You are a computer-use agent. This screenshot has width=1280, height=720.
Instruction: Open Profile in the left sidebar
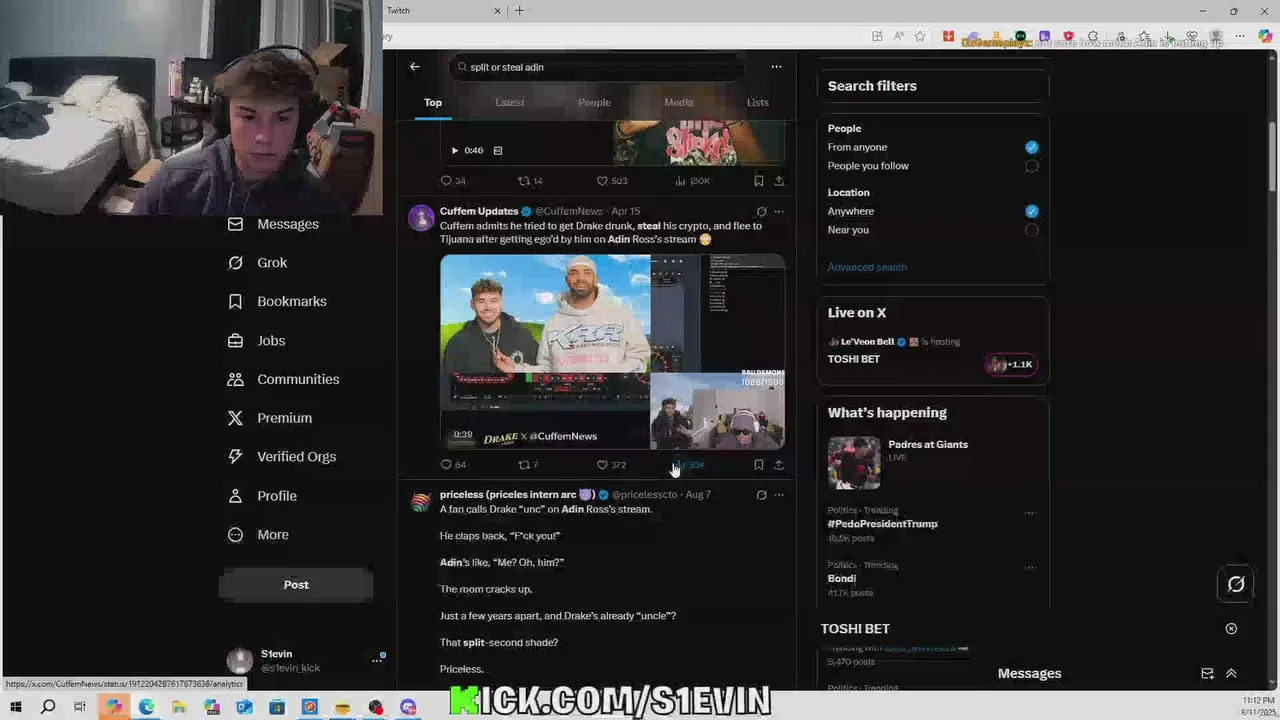click(x=262, y=496)
